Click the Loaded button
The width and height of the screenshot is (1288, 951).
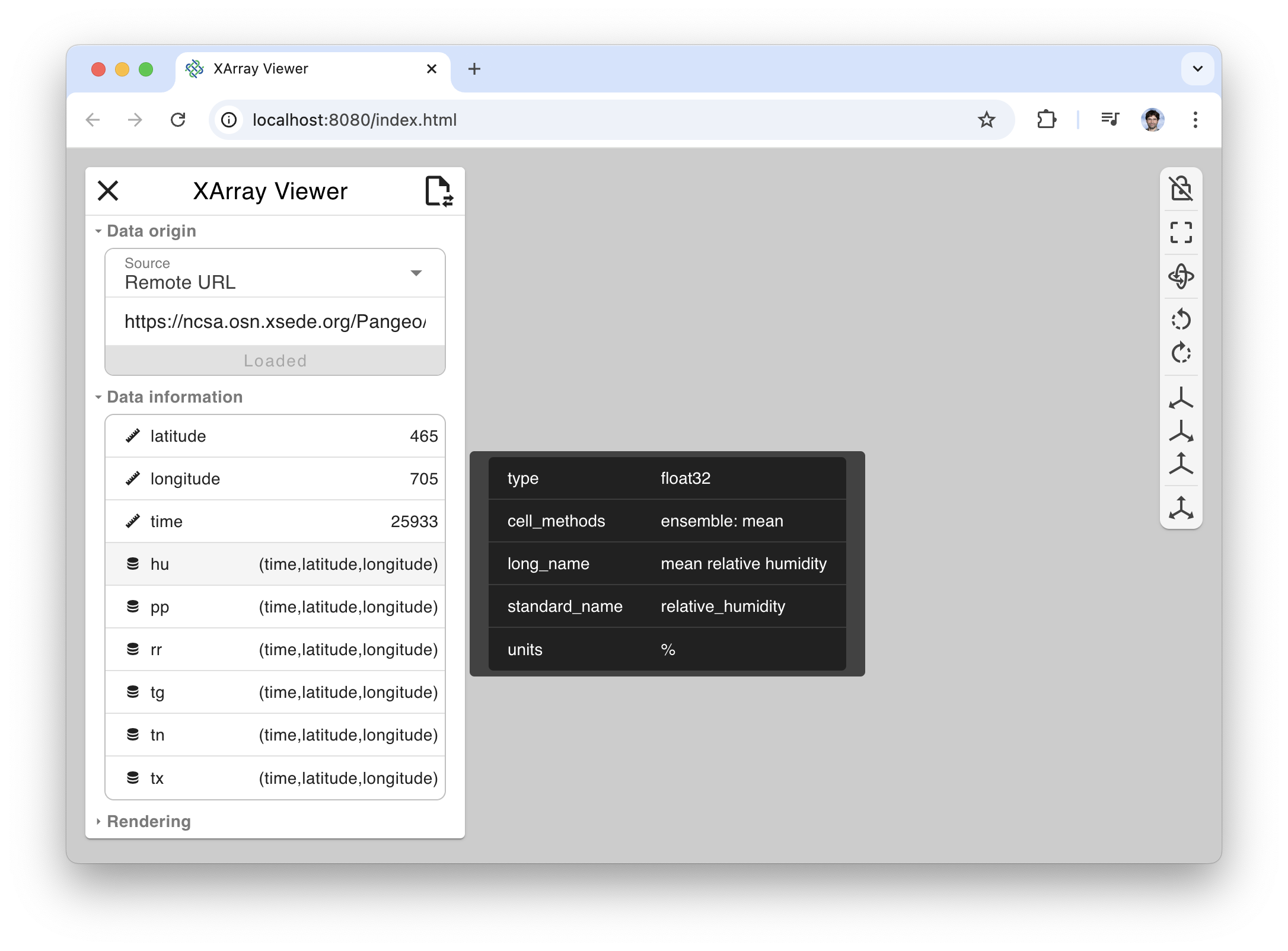pos(275,360)
